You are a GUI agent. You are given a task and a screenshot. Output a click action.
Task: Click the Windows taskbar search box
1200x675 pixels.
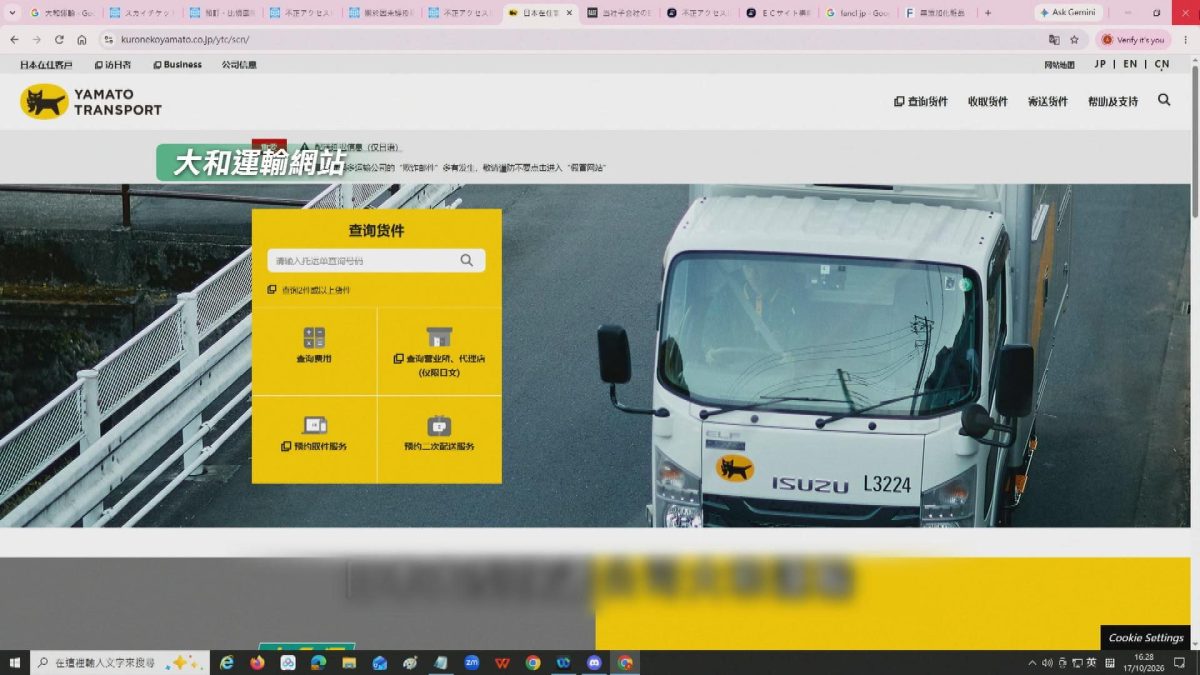(x=120, y=662)
